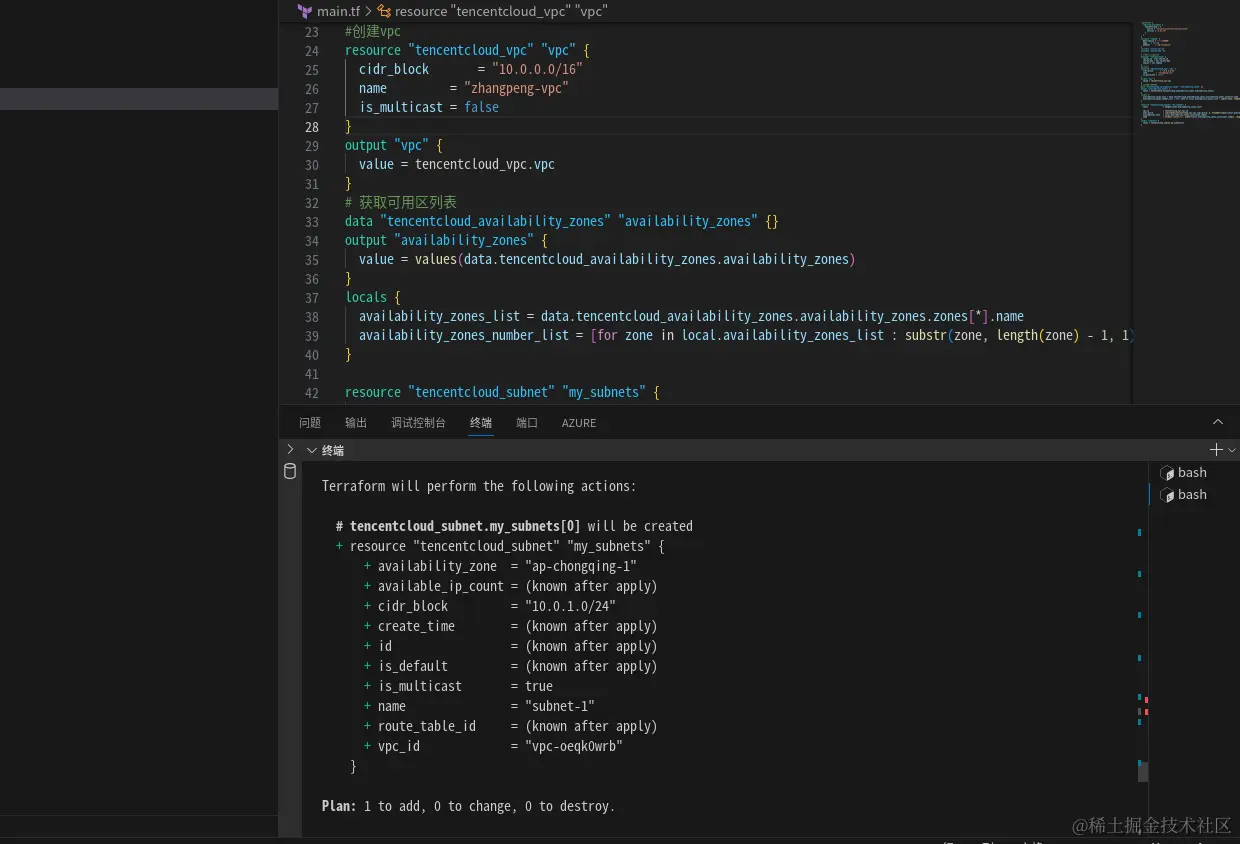This screenshot has width=1240, height=844.
Task: Switch to the 问题 panel tab
Action: click(310, 423)
